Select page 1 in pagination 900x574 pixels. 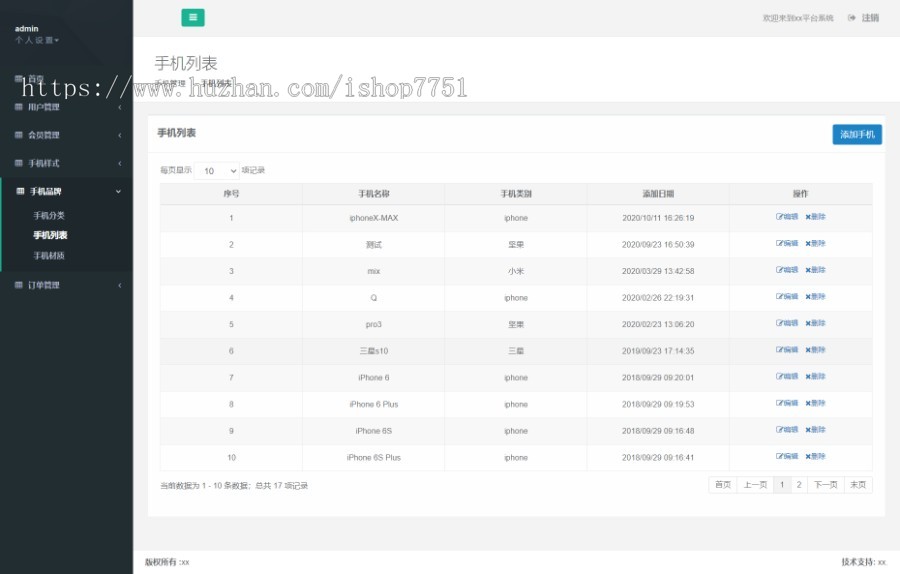pyautogui.click(x=782, y=484)
